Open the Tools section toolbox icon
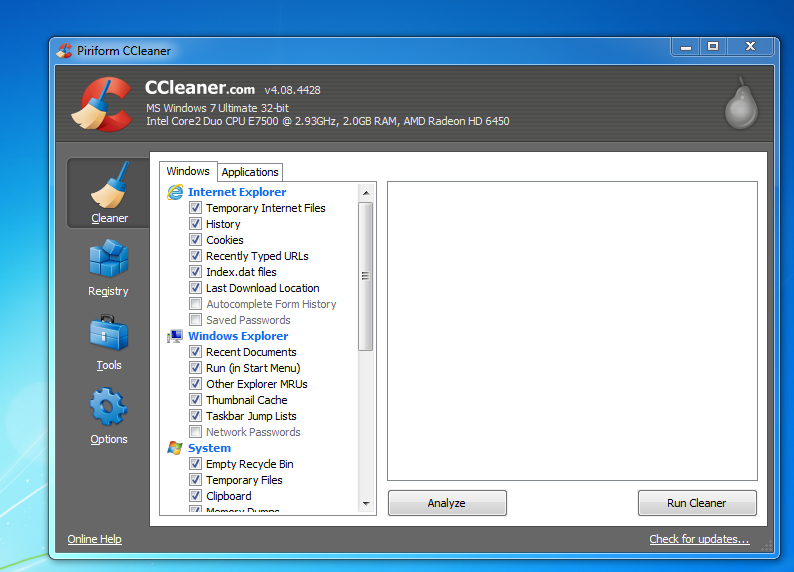The height and width of the screenshot is (572, 794). [x=108, y=333]
